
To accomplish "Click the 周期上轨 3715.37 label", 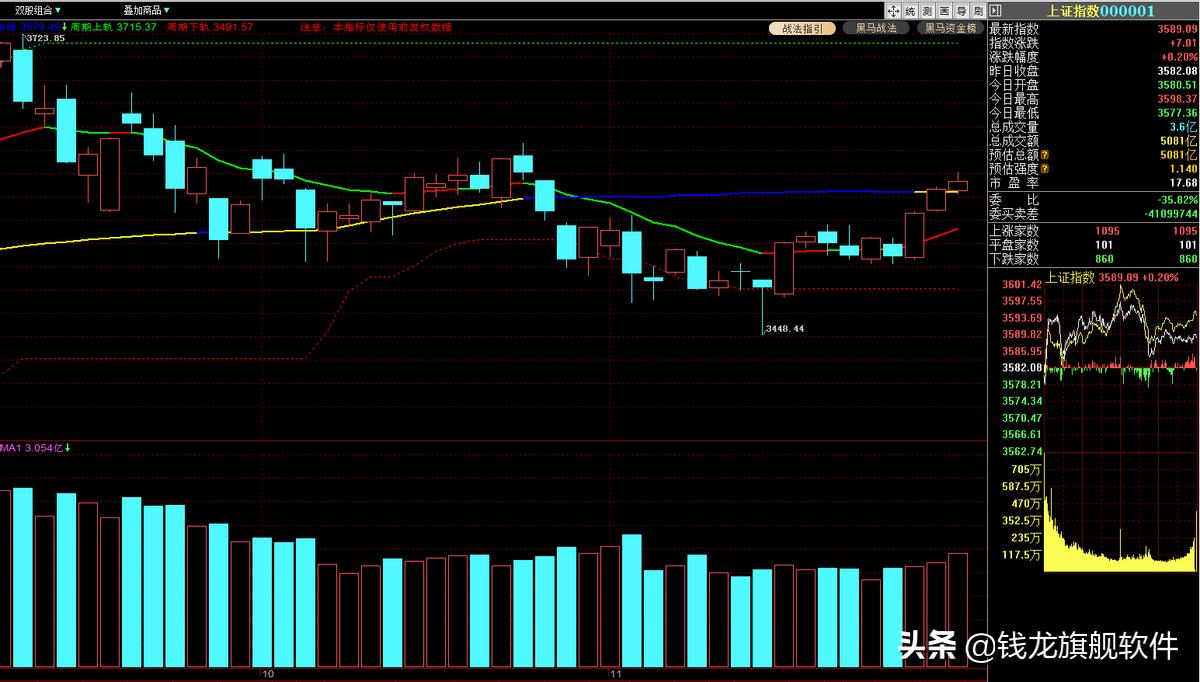I will [113, 26].
